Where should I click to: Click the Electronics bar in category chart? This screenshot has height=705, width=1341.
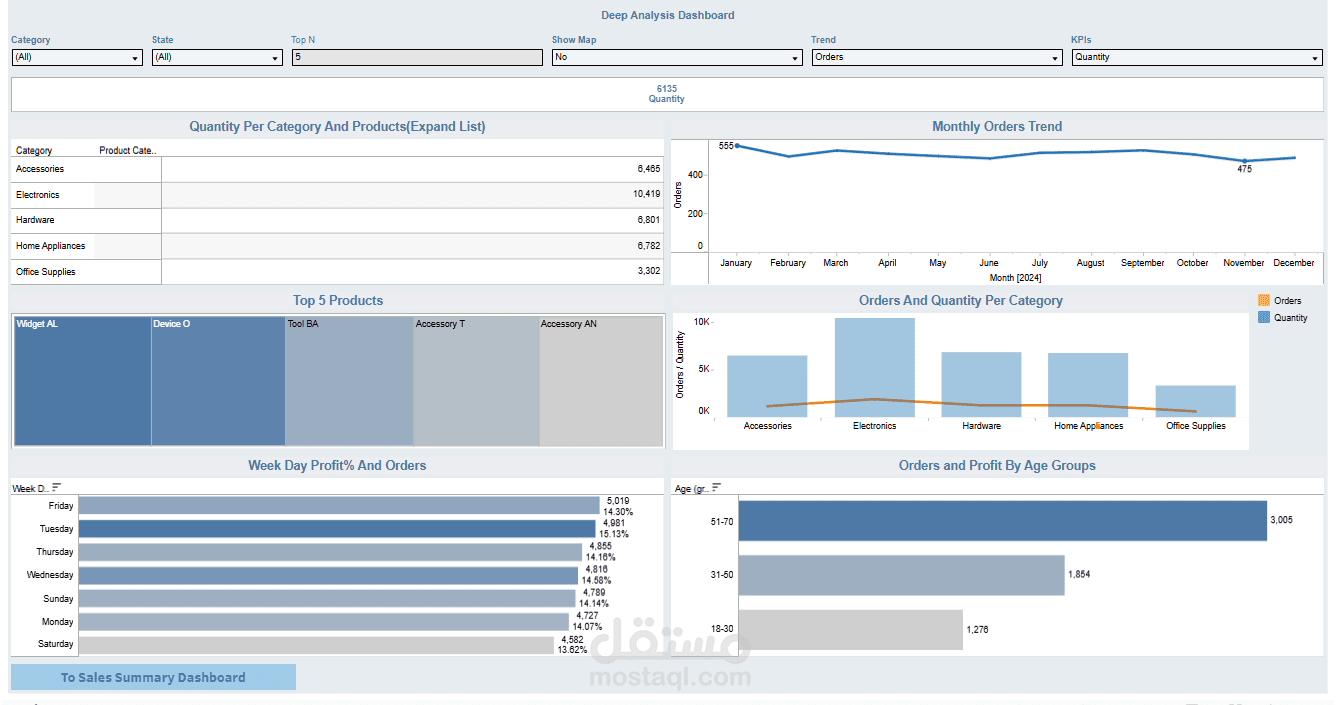pyautogui.click(x=875, y=368)
